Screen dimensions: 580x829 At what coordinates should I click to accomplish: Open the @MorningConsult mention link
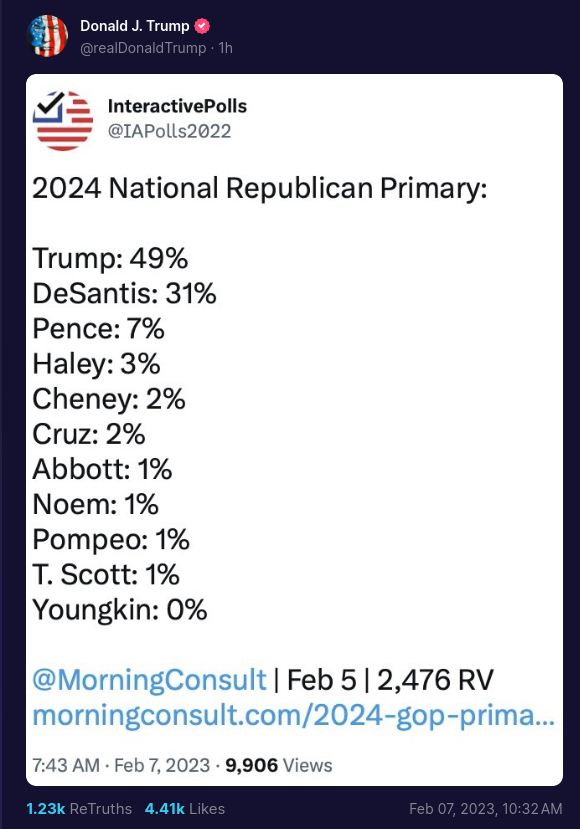point(149,680)
